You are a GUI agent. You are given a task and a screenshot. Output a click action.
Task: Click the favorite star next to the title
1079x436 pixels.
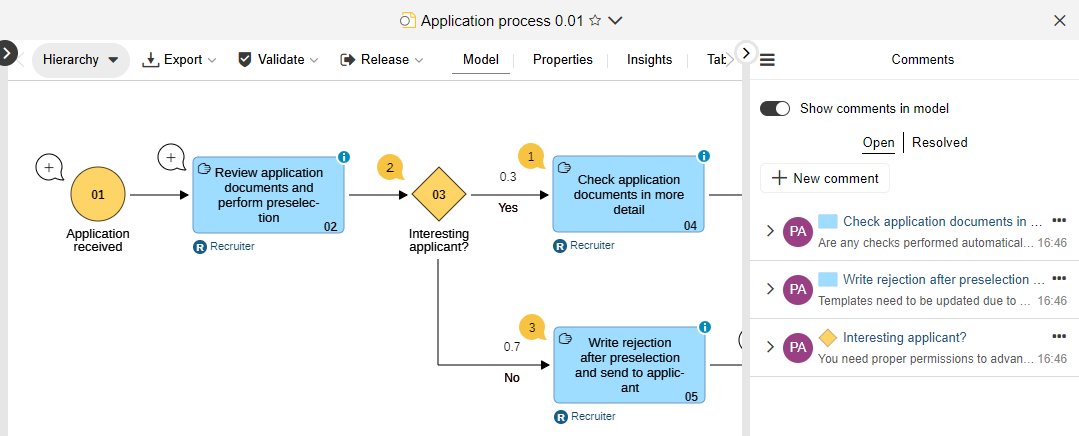(x=595, y=20)
